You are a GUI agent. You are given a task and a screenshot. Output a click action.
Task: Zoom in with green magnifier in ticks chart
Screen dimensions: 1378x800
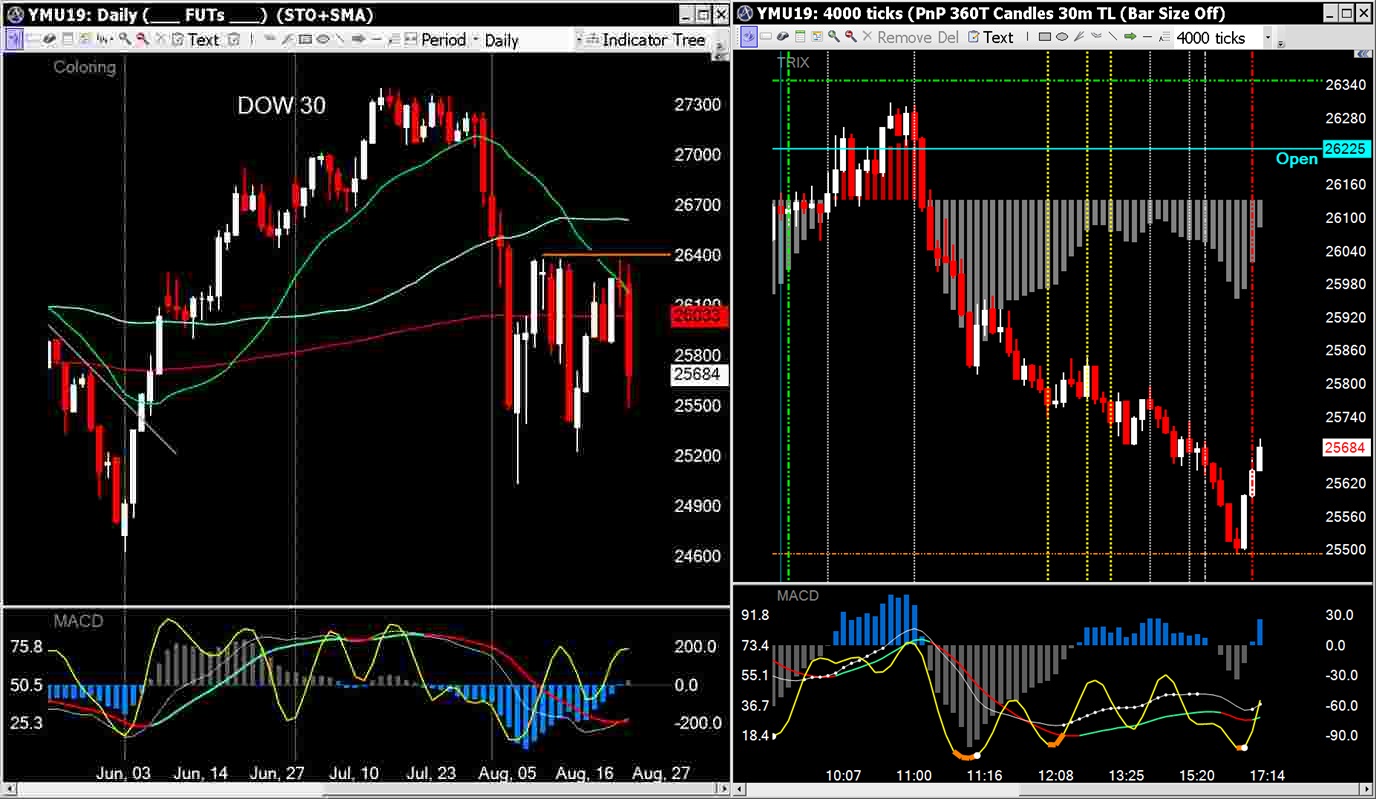pyautogui.click(x=834, y=38)
